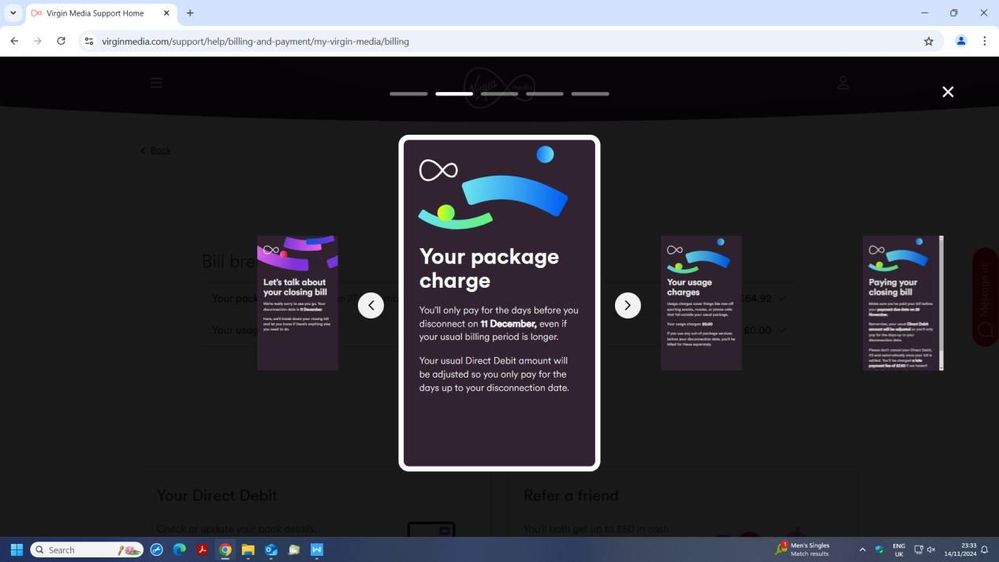View site information icon in address bar
This screenshot has height=562, width=999.
point(89,41)
